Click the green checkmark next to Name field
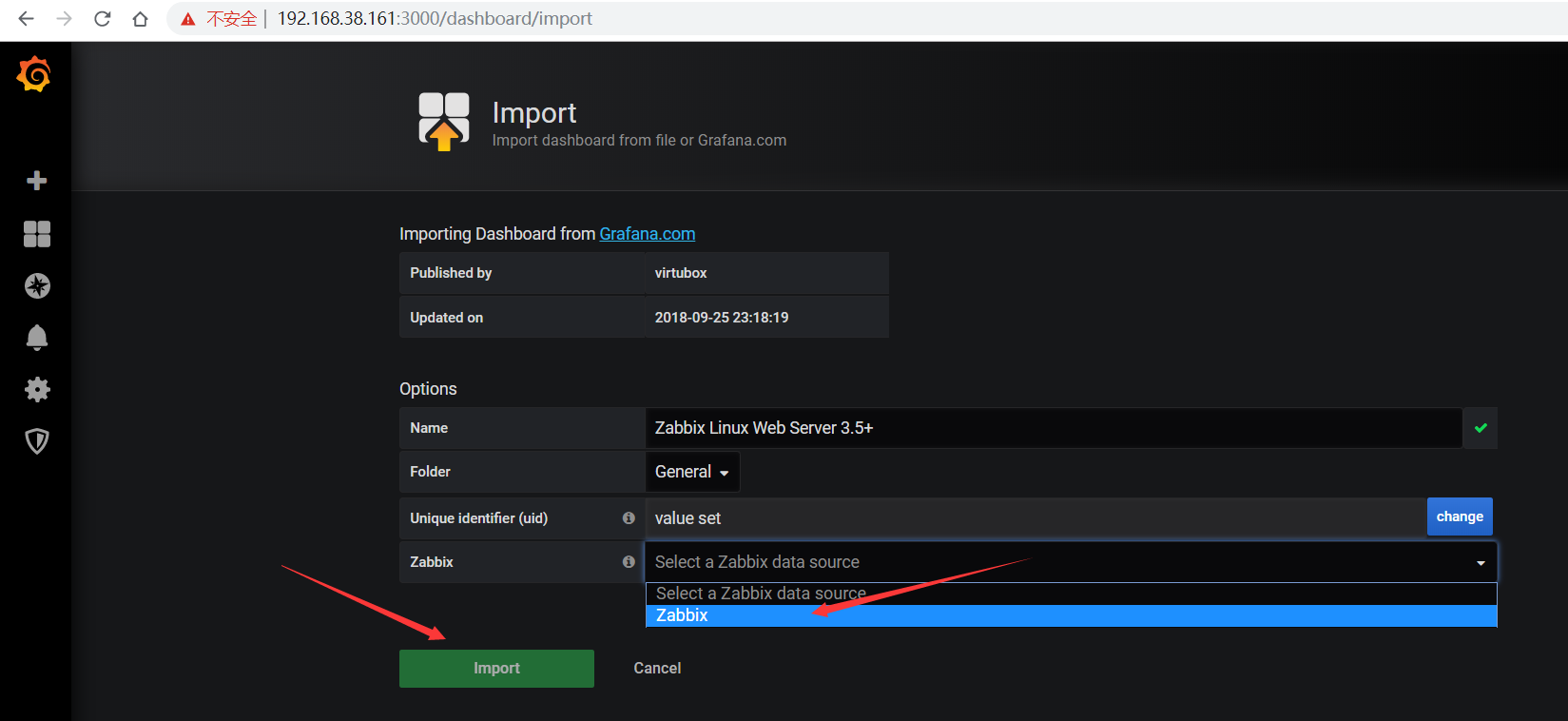1568x721 pixels. click(1481, 428)
